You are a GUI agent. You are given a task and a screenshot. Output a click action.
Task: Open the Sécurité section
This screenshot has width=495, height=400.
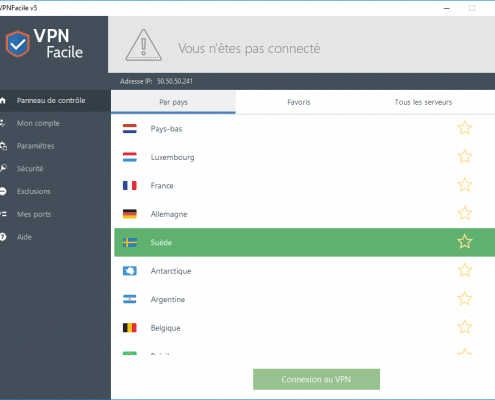coord(30,169)
